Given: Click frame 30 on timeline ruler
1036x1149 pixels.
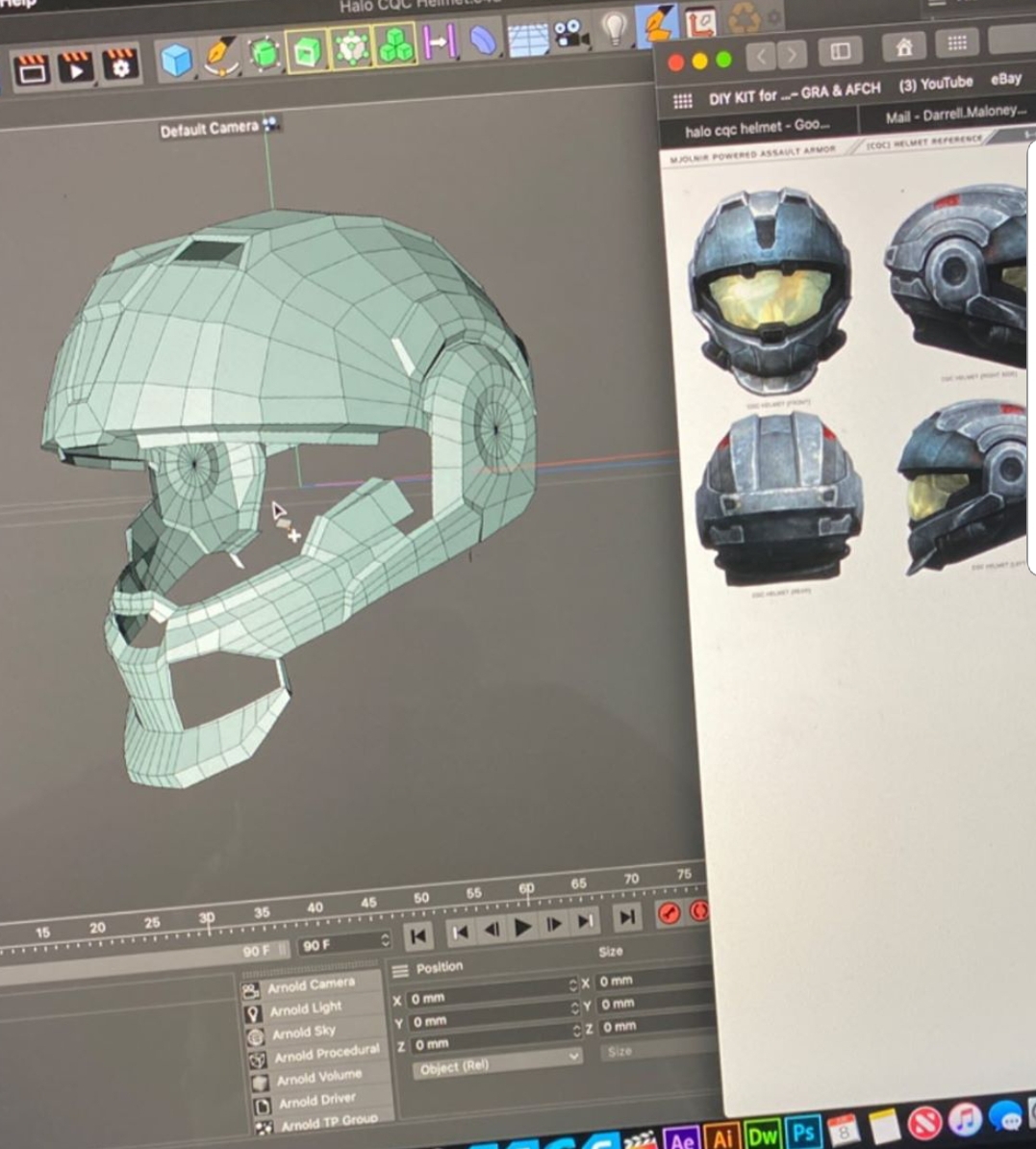Looking at the screenshot, I should click(x=208, y=919).
